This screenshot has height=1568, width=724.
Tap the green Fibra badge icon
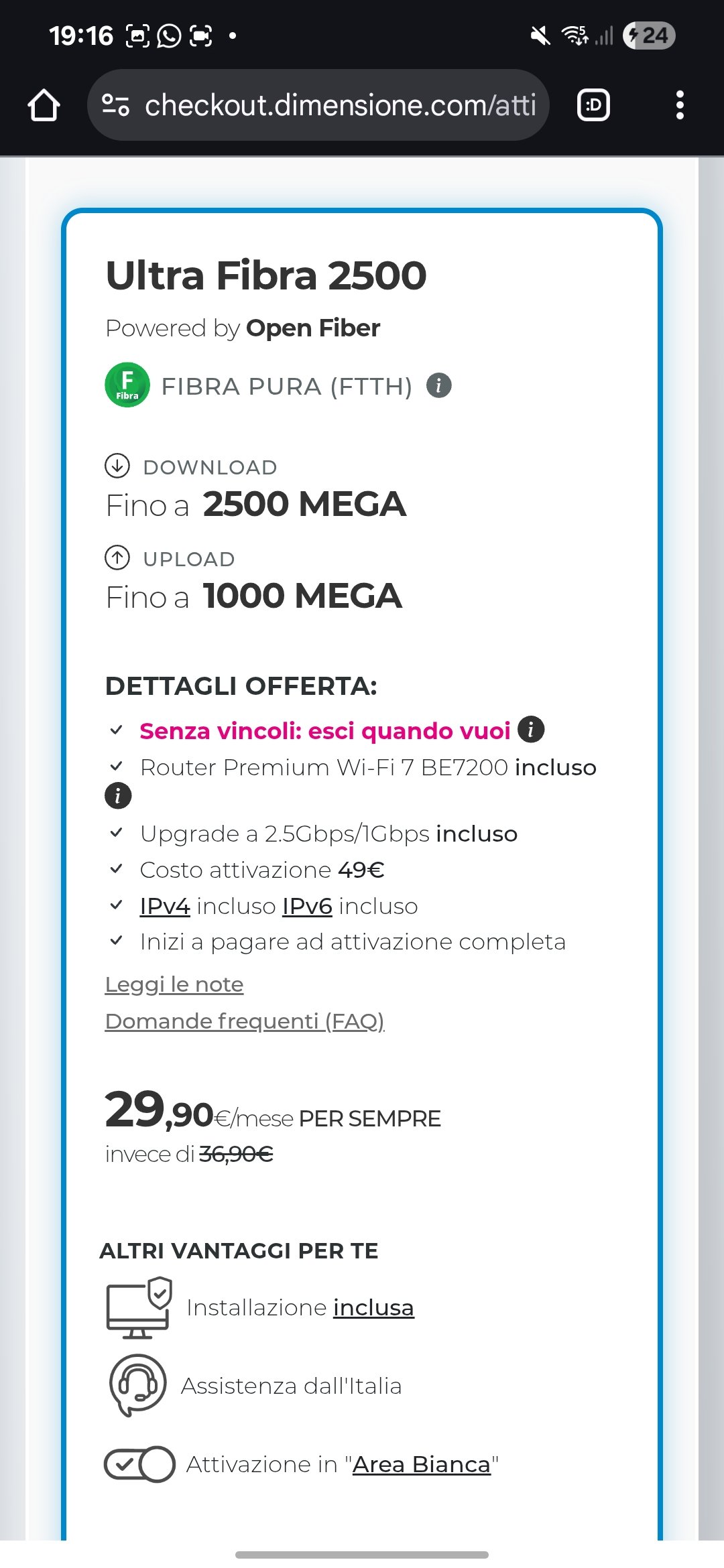click(x=127, y=385)
